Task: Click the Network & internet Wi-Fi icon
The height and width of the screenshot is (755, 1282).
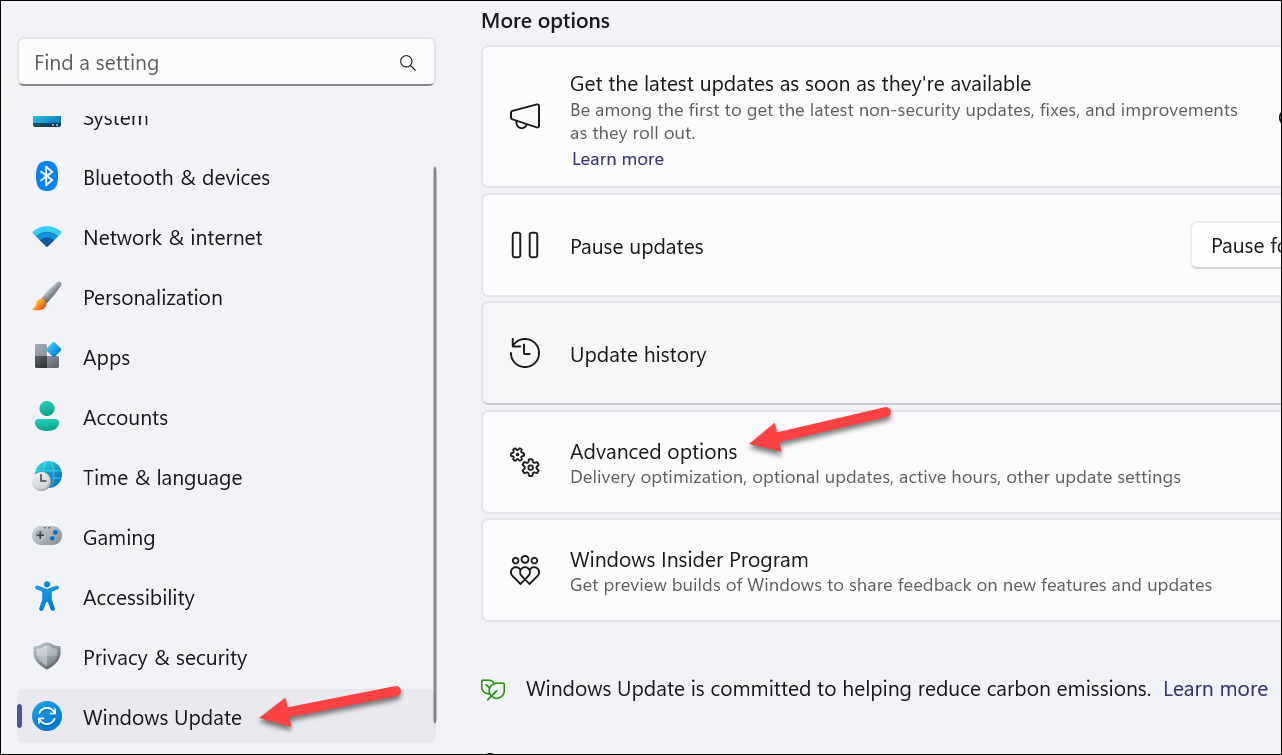Action: [46, 237]
